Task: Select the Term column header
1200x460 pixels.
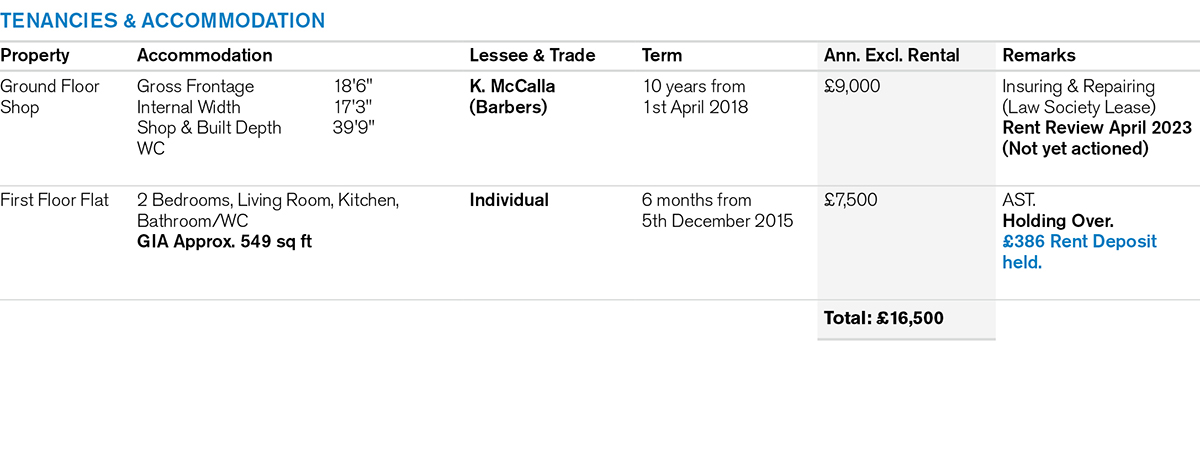Action: tap(662, 56)
